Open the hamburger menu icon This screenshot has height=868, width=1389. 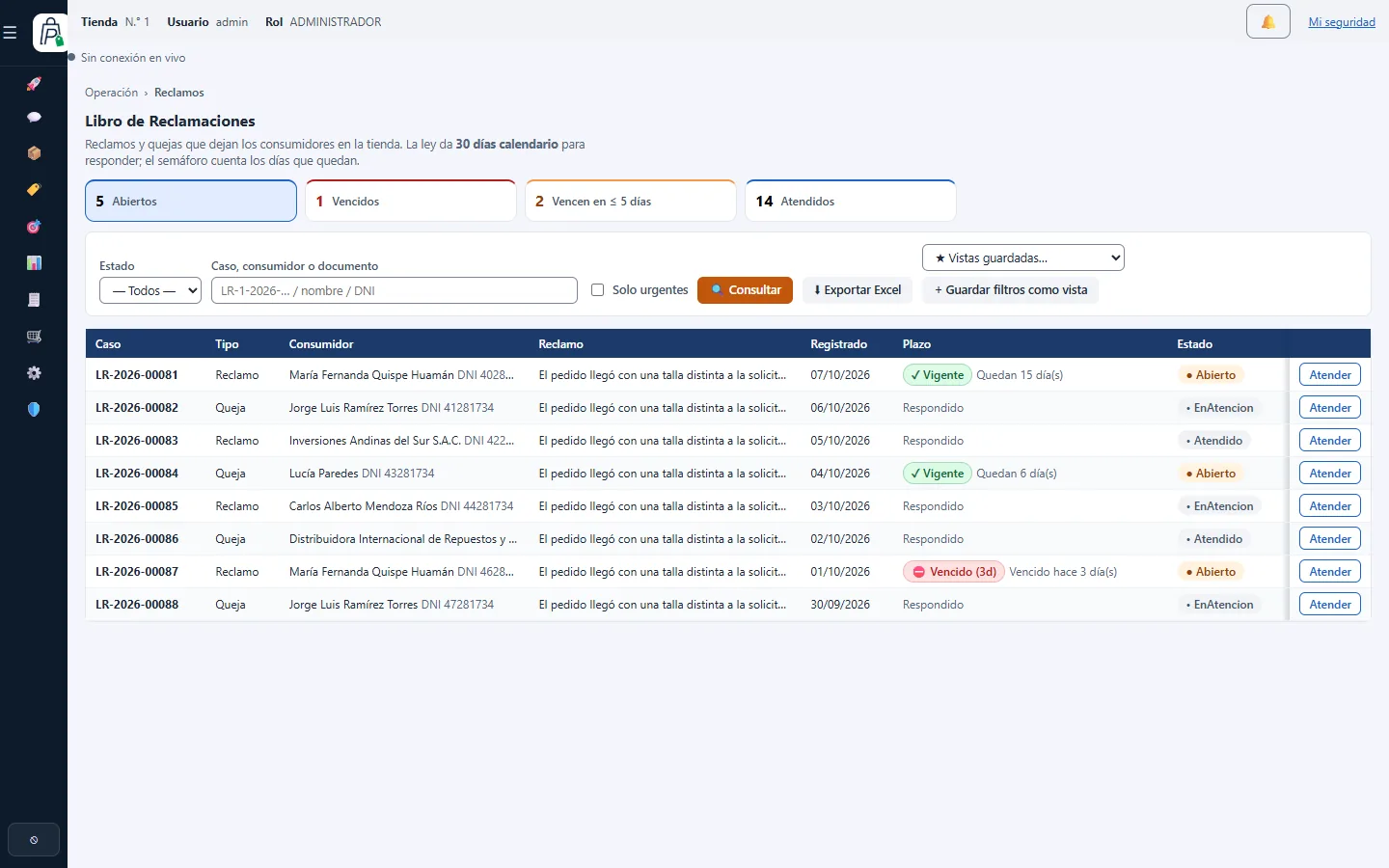(11, 33)
